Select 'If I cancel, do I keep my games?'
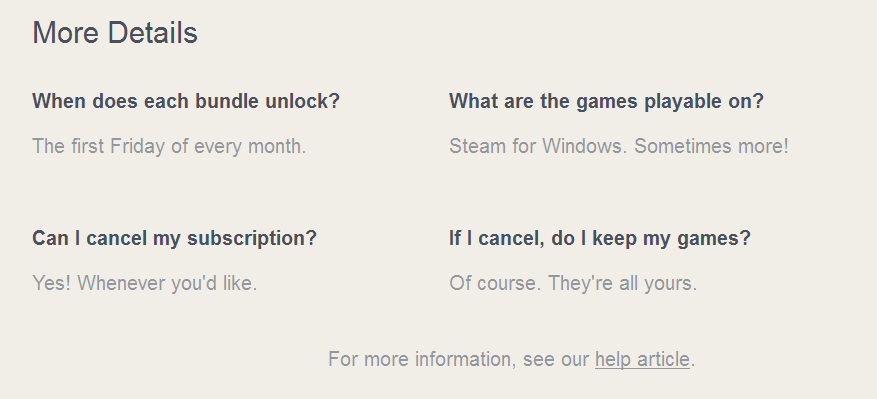The width and height of the screenshot is (877, 399). coord(600,238)
